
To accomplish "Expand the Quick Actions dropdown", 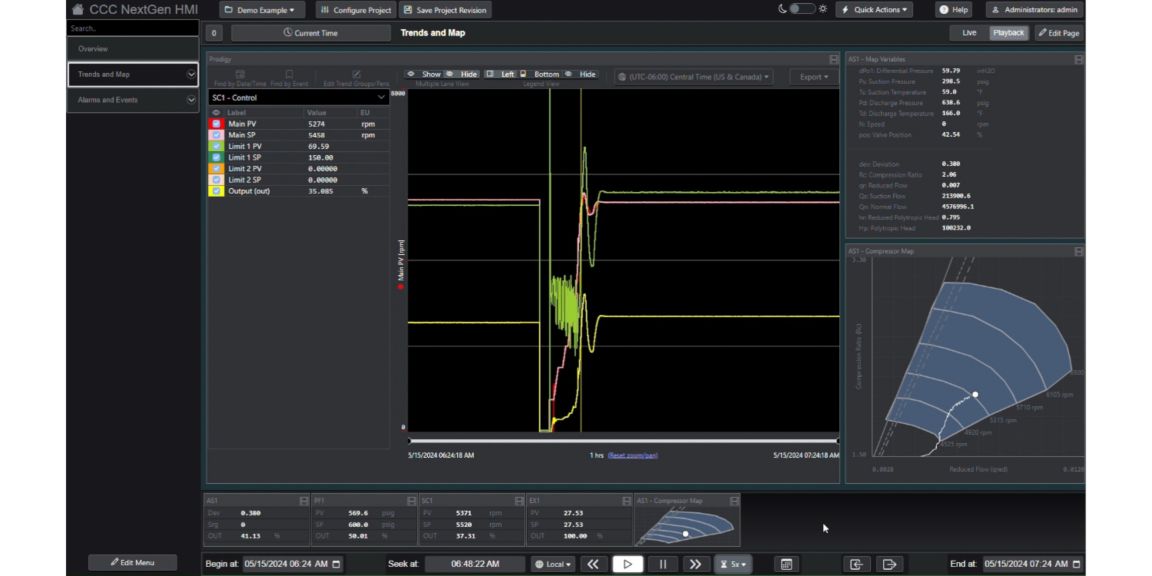I will point(874,9).
